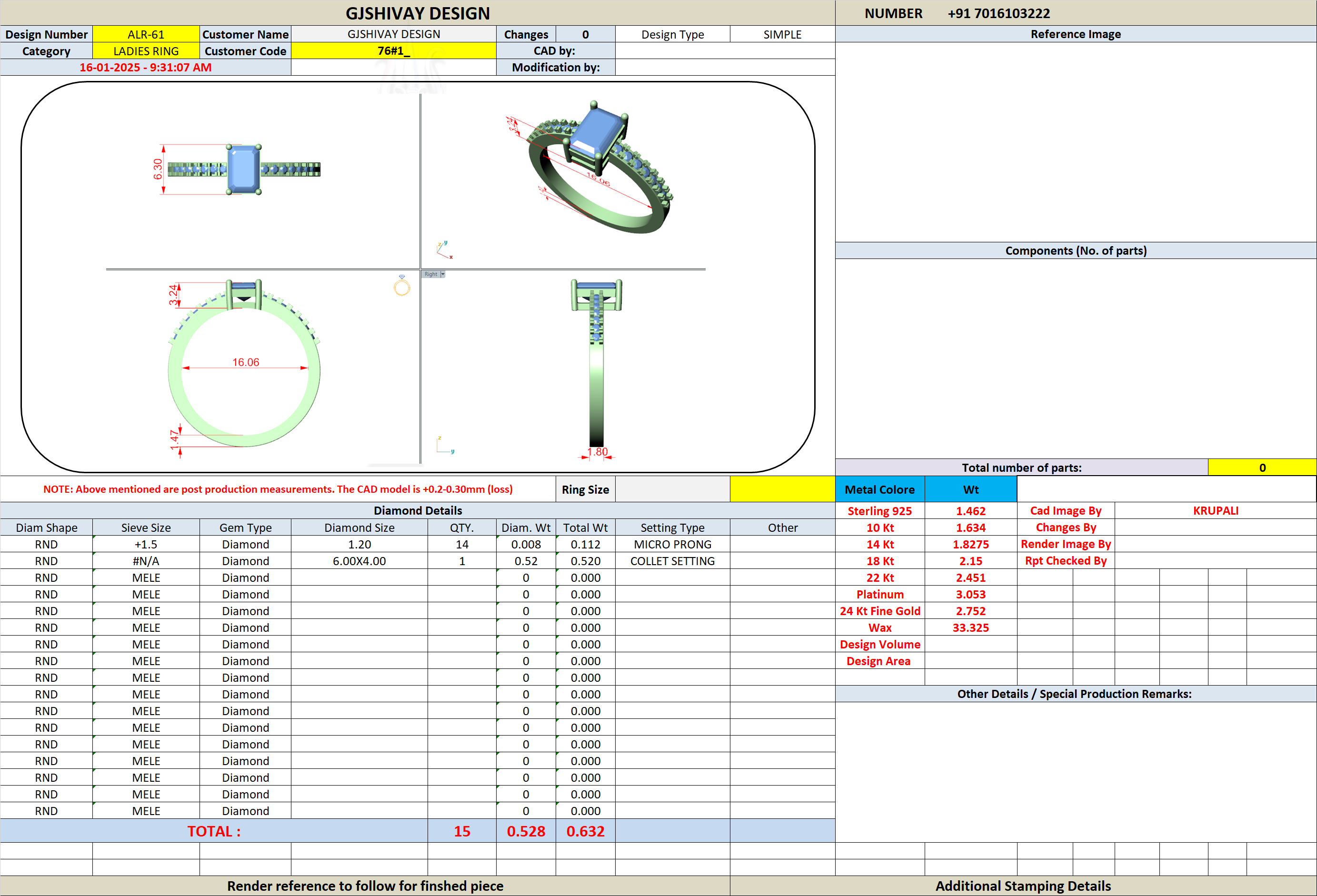Click the 1.80 dimension label

pos(597,452)
